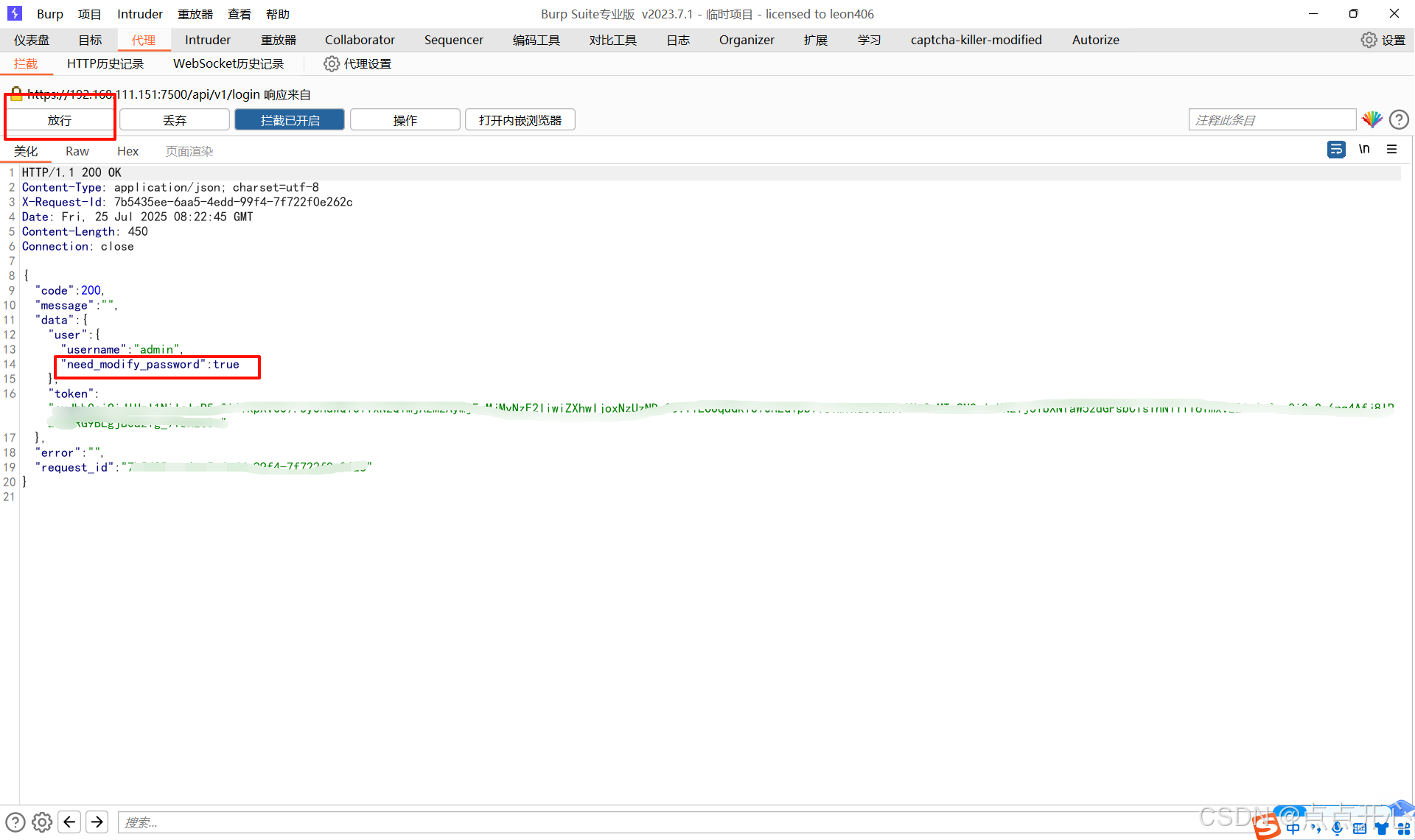
Task: Open the Learn tab (学习)
Action: 870,40
